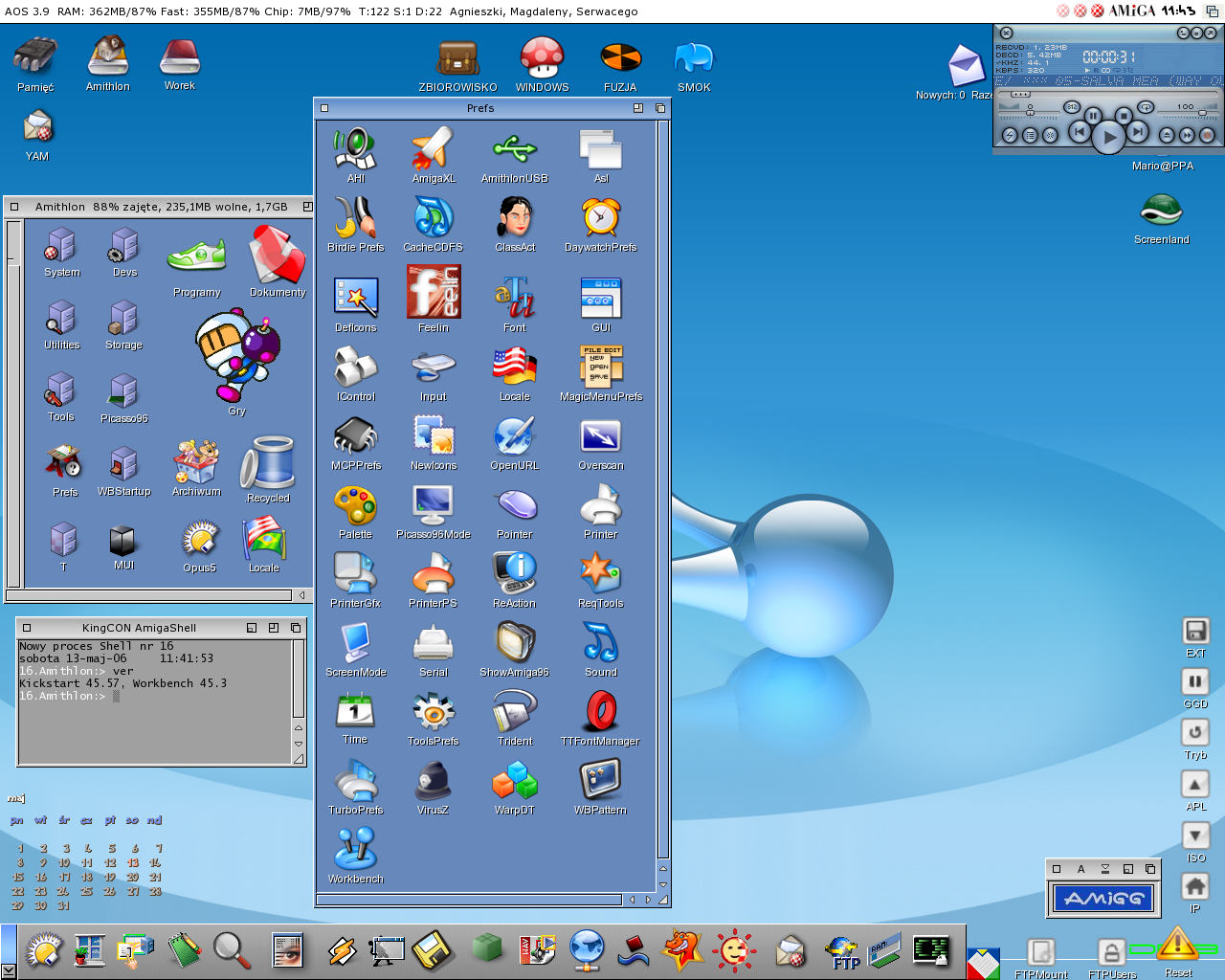The width and height of the screenshot is (1225, 980).
Task: Open the System drawer in Amithlon window
Action: [x=61, y=245]
